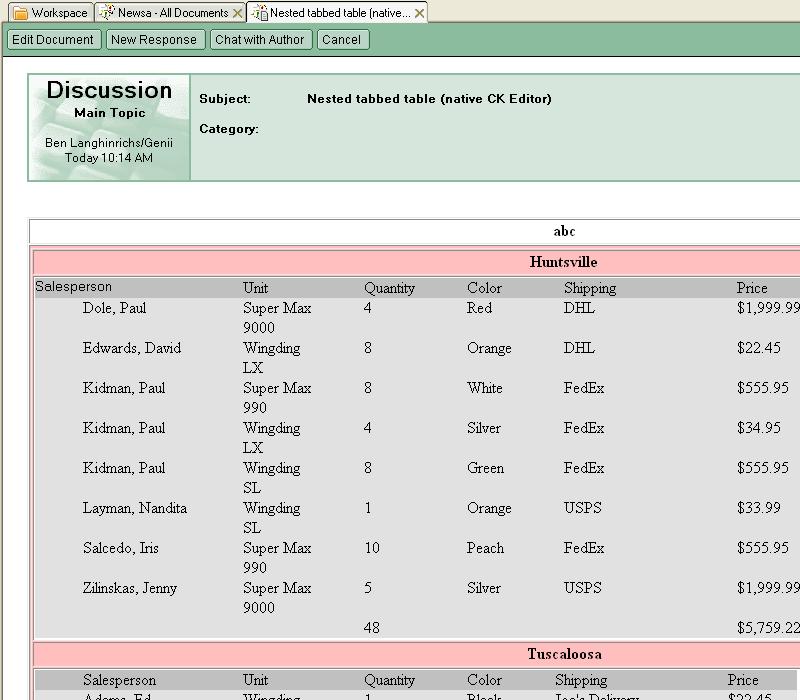Close the Newsa - All Documents tab
The height and width of the screenshot is (700, 800).
pos(237,13)
